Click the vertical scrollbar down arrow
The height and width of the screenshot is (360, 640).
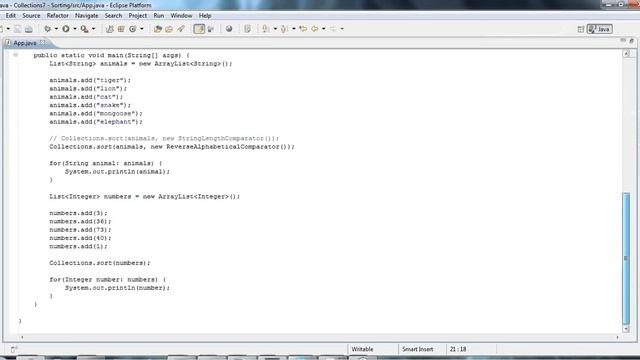(x=627, y=329)
